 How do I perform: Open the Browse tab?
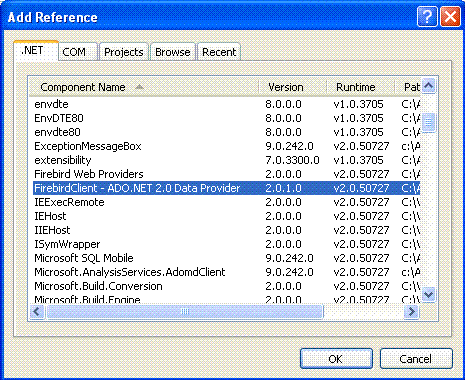coord(173,52)
